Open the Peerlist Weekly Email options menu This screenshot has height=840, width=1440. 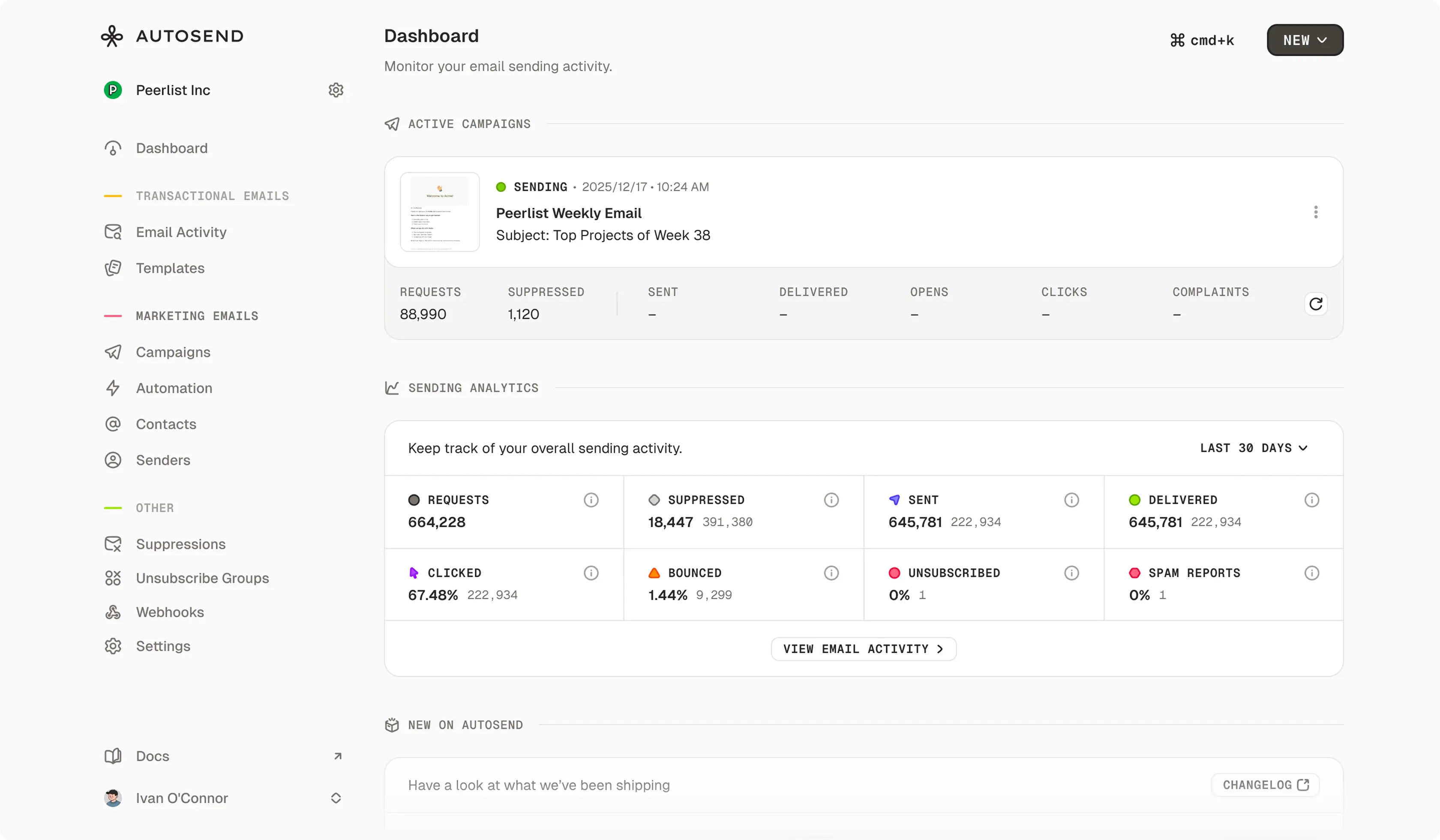1316,212
